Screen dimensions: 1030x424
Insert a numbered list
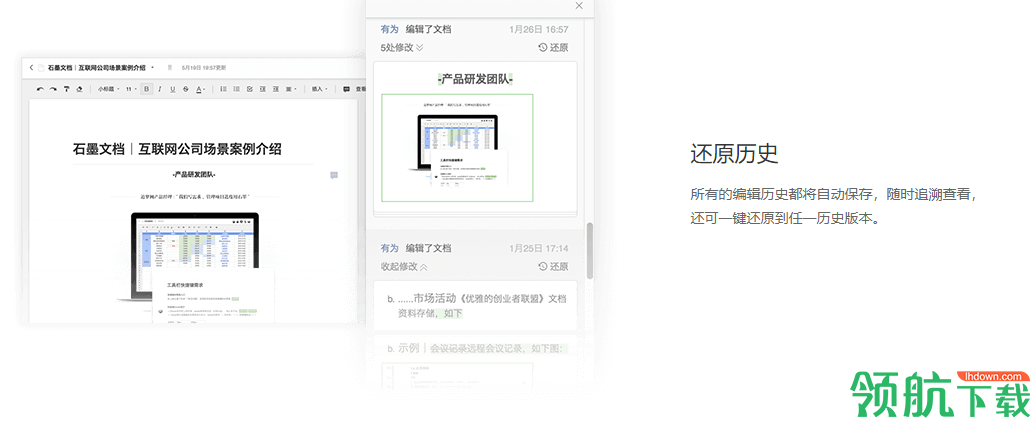(223, 89)
